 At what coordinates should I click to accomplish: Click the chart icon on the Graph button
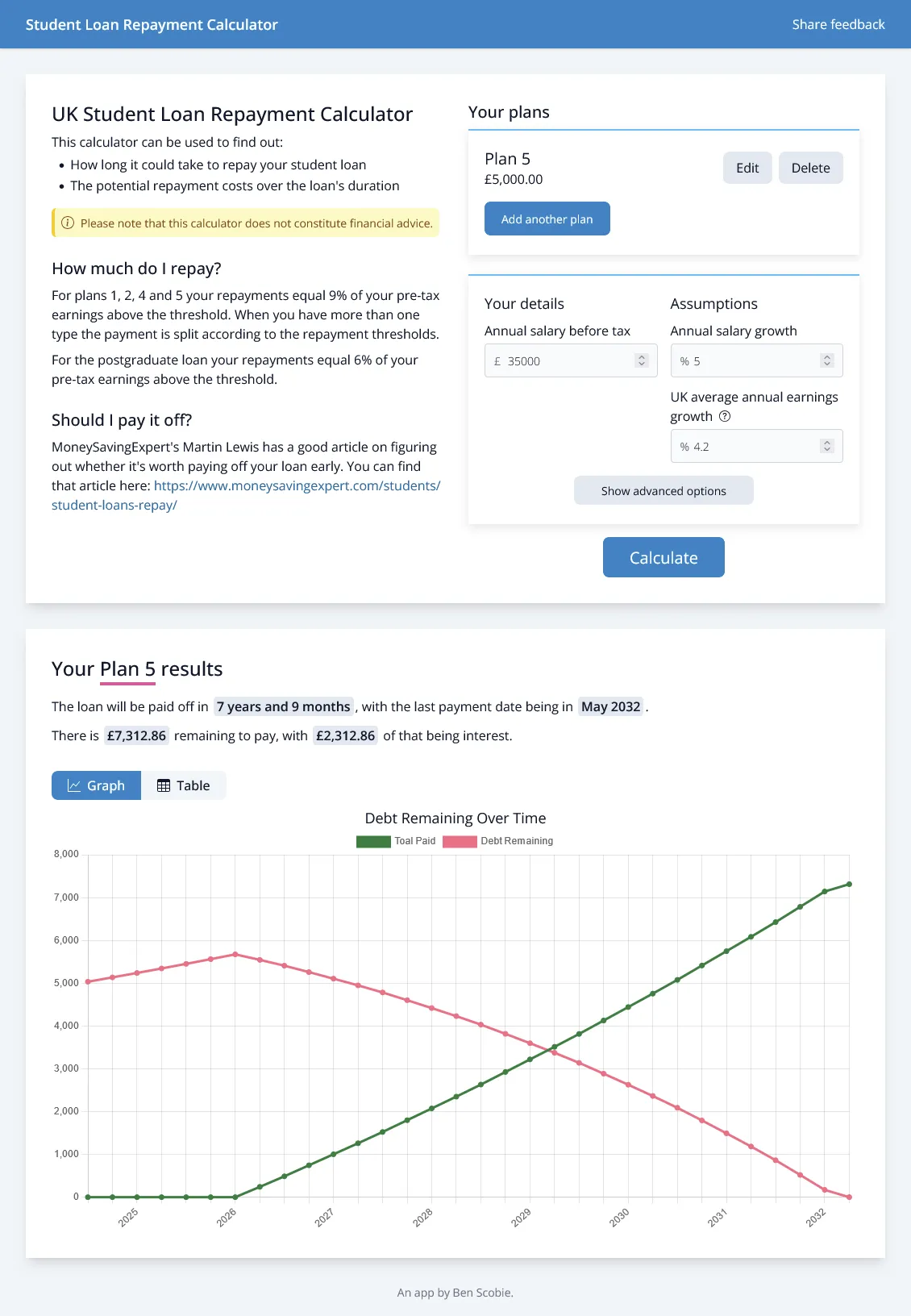pyautogui.click(x=74, y=785)
